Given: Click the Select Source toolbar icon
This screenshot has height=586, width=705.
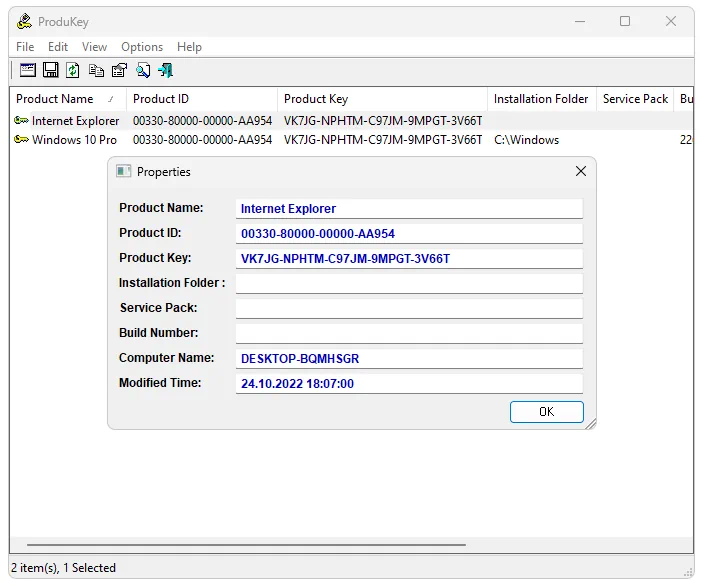Looking at the screenshot, I should click(27, 70).
